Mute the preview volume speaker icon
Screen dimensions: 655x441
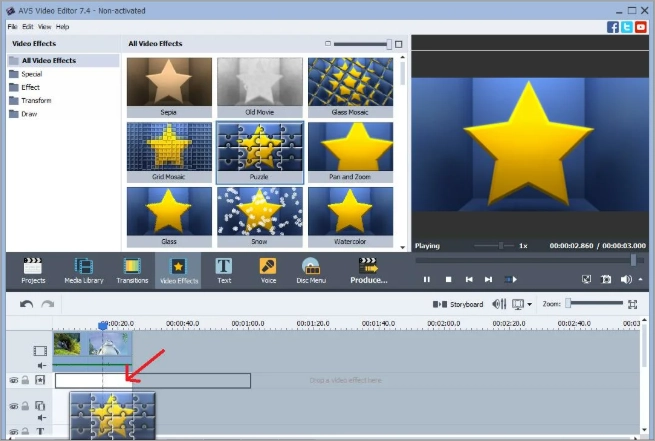tap(626, 279)
